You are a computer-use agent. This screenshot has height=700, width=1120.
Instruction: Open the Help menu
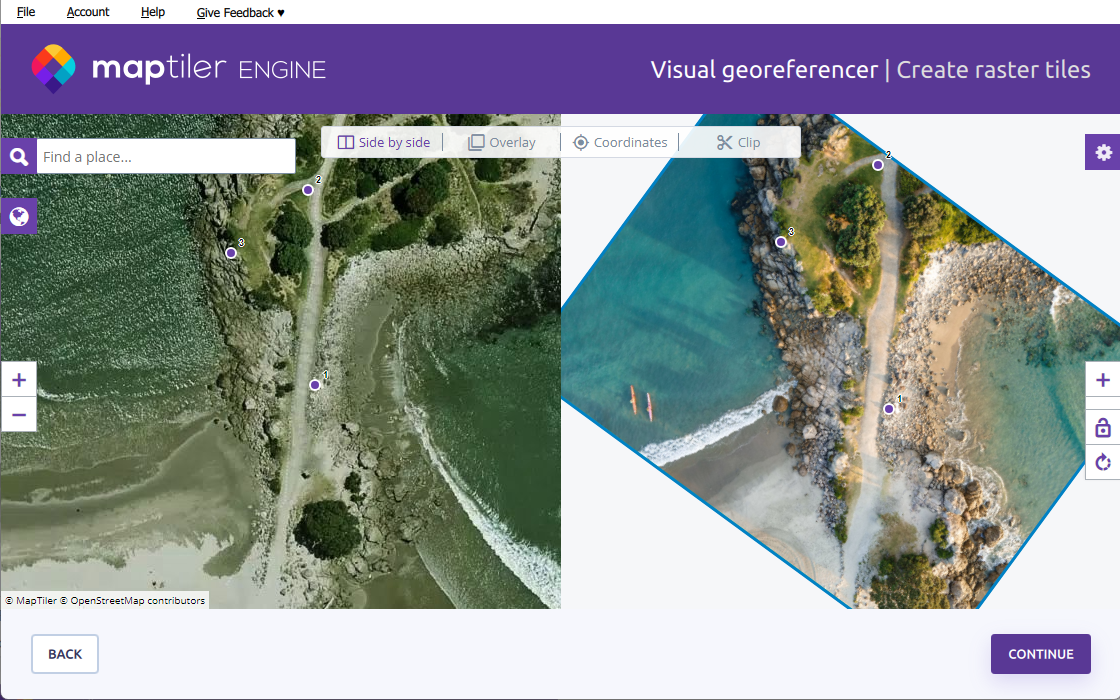[x=153, y=12]
